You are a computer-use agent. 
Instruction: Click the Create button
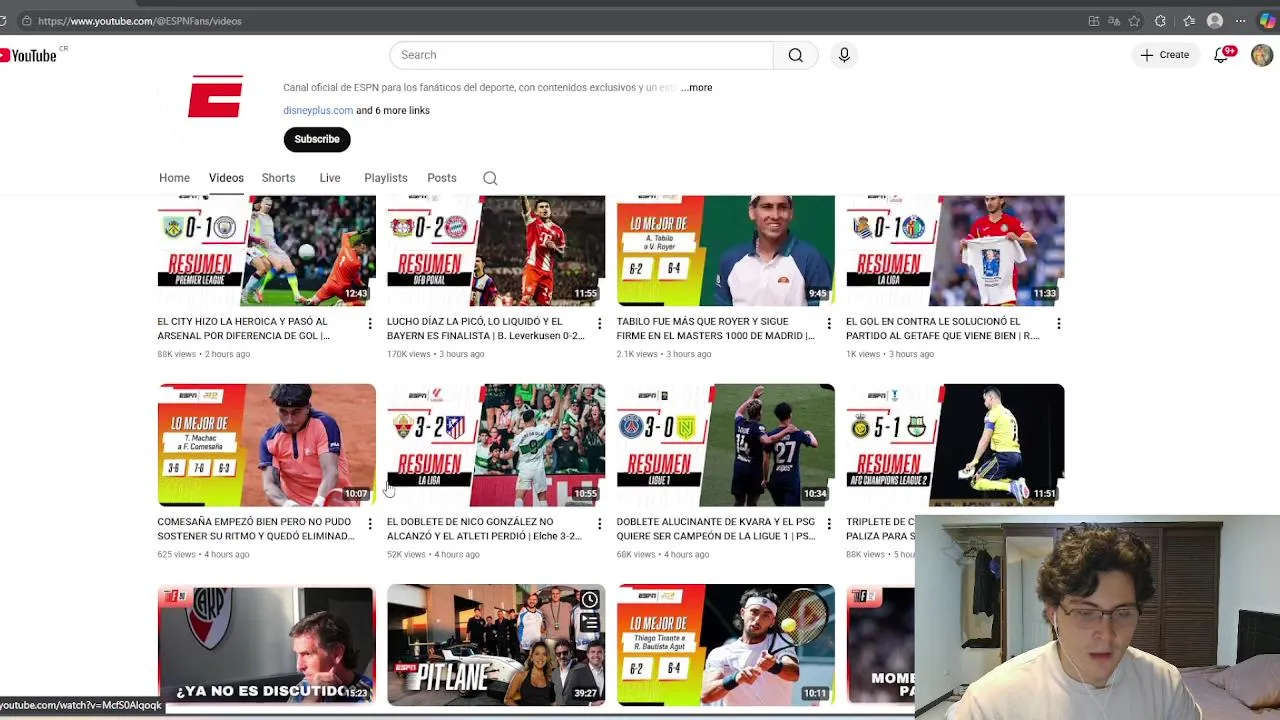[x=1165, y=55]
